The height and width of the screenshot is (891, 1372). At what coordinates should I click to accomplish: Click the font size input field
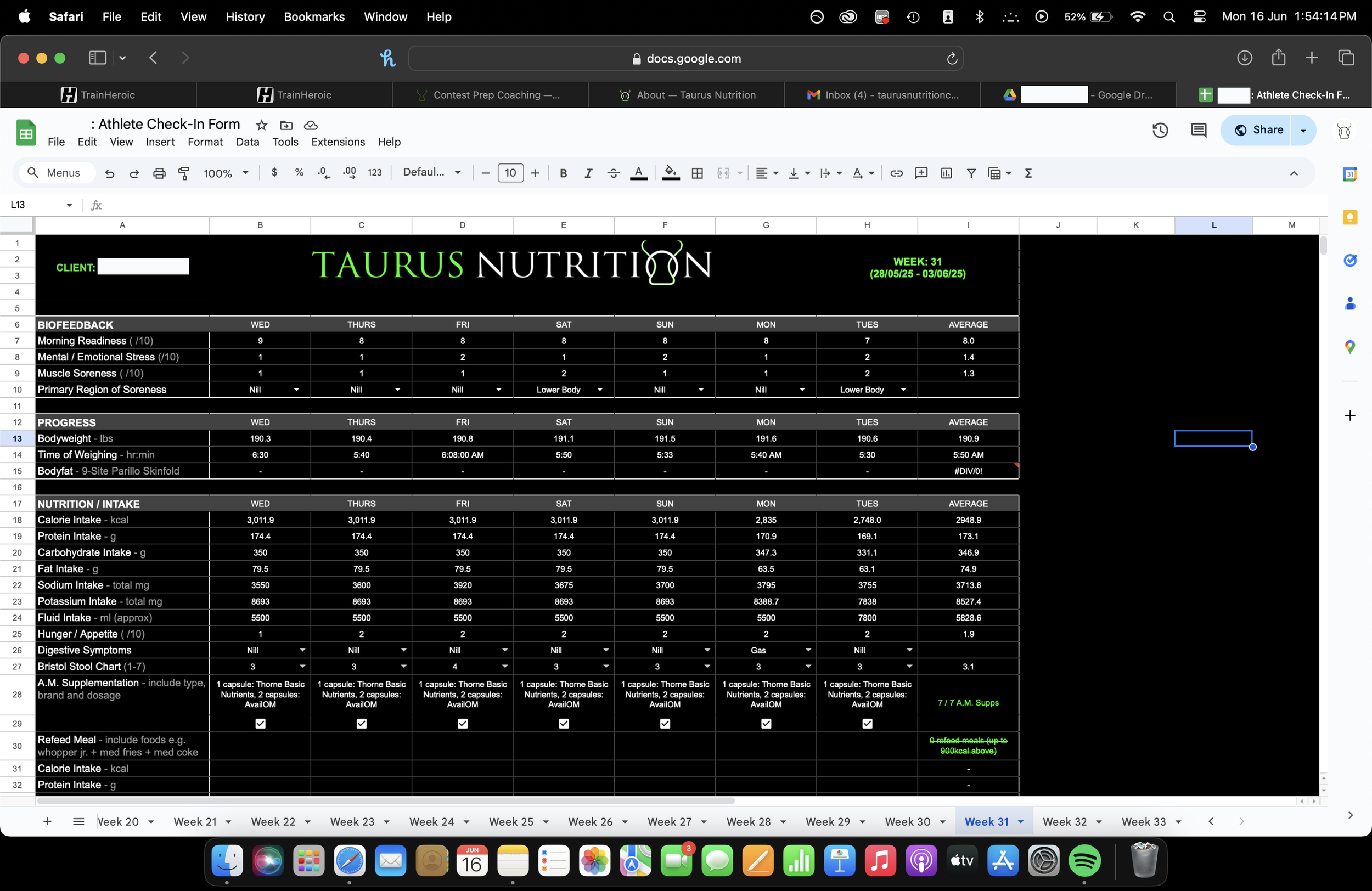[x=510, y=173]
